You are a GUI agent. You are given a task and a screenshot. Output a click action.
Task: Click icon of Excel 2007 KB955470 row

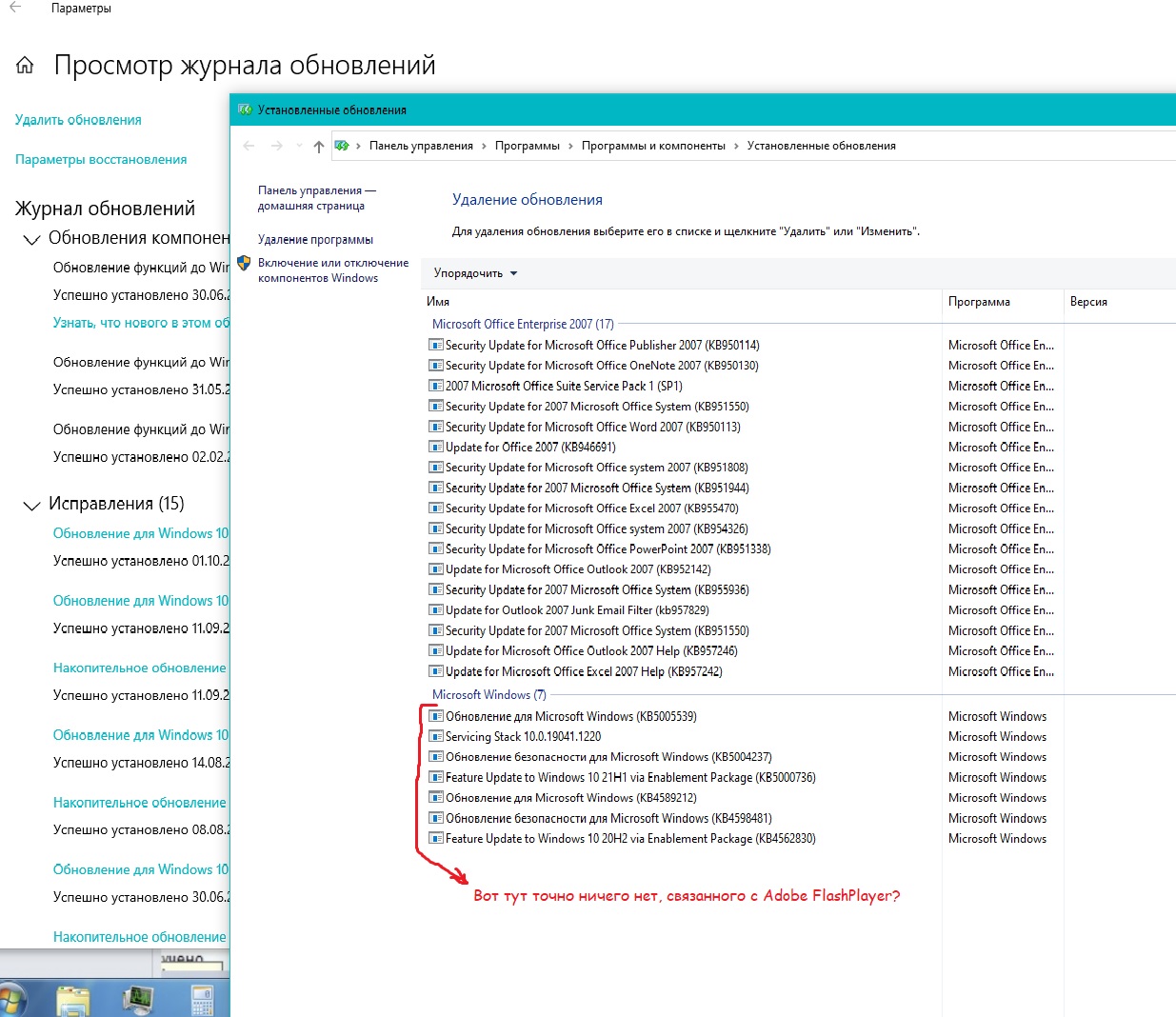[x=436, y=508]
